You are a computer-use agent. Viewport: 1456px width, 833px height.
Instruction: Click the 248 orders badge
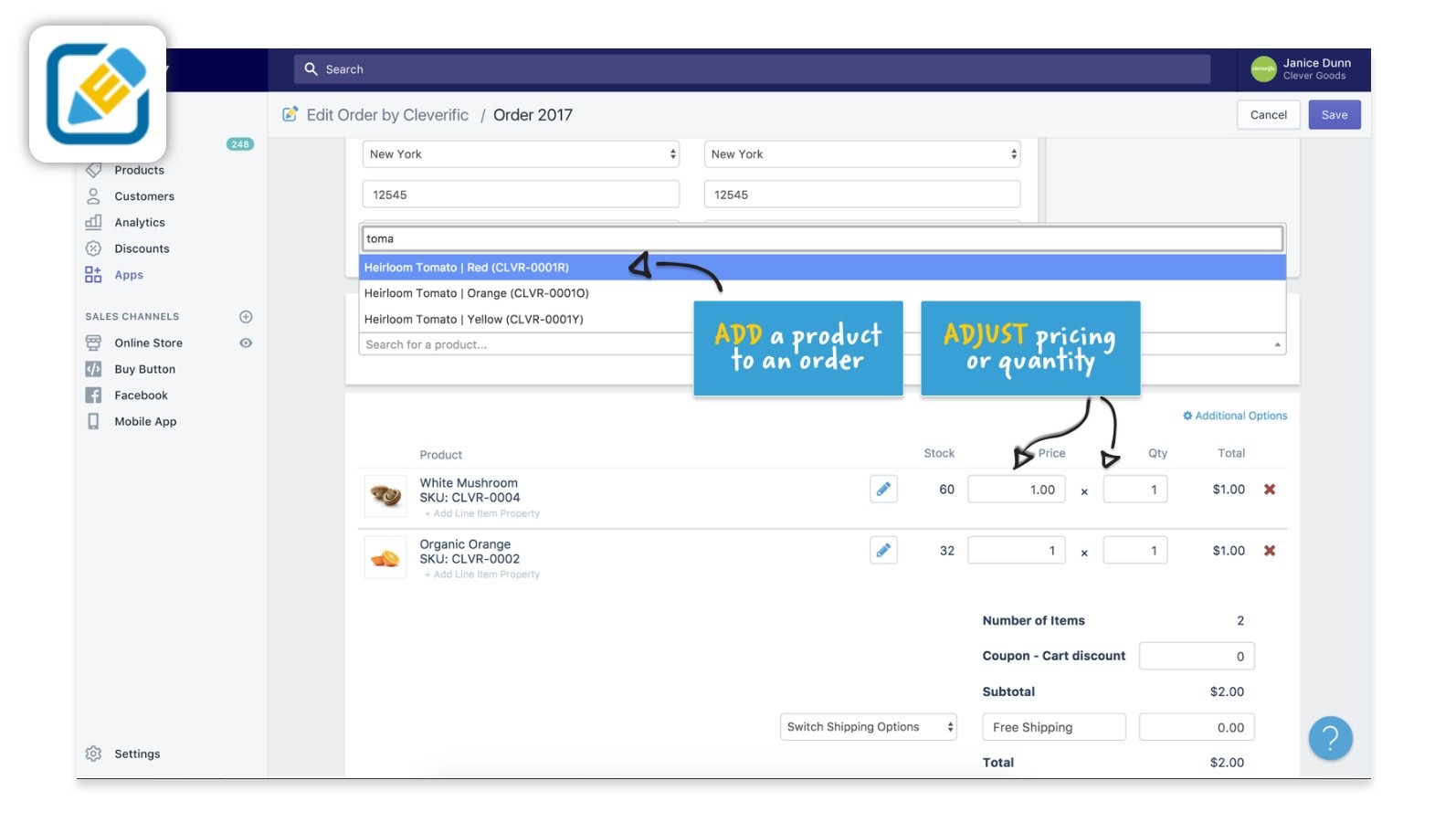(239, 144)
